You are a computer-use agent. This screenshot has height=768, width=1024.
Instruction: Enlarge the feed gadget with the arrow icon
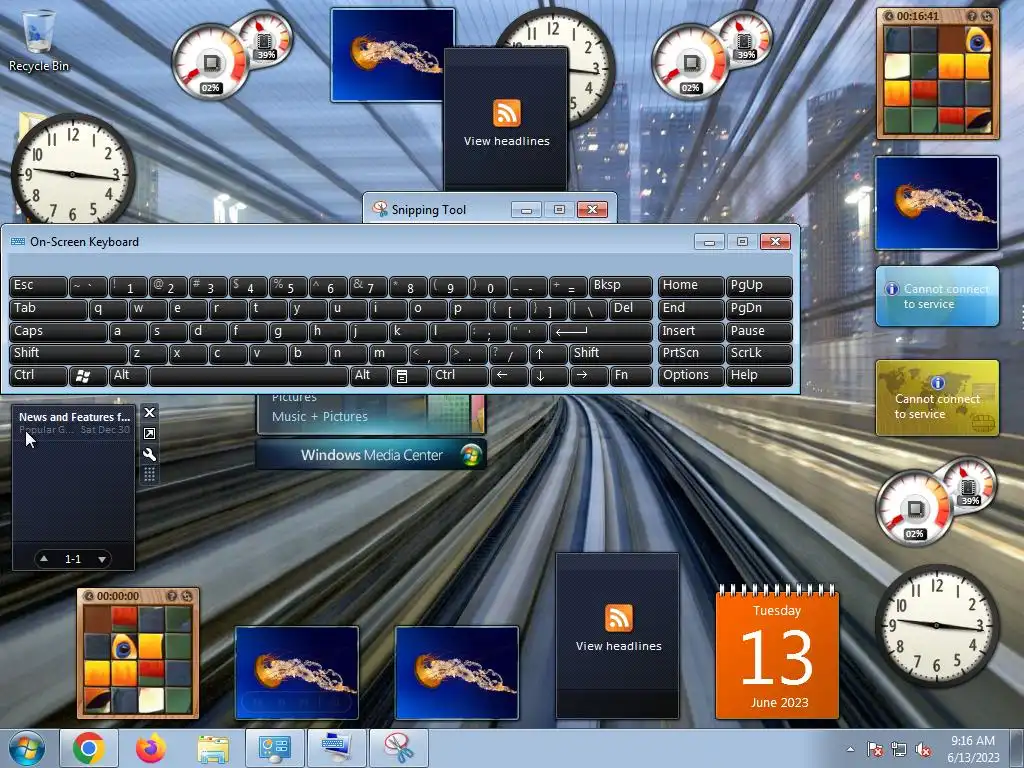(x=150, y=434)
